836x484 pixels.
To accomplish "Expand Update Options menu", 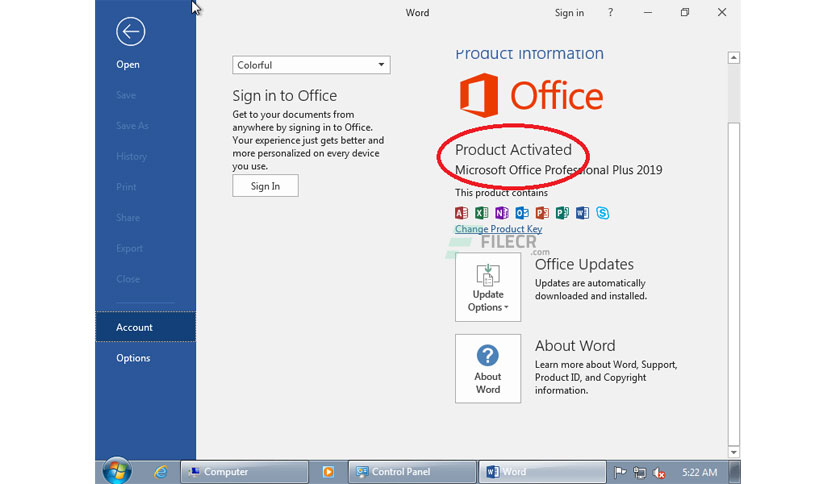I will [x=488, y=287].
